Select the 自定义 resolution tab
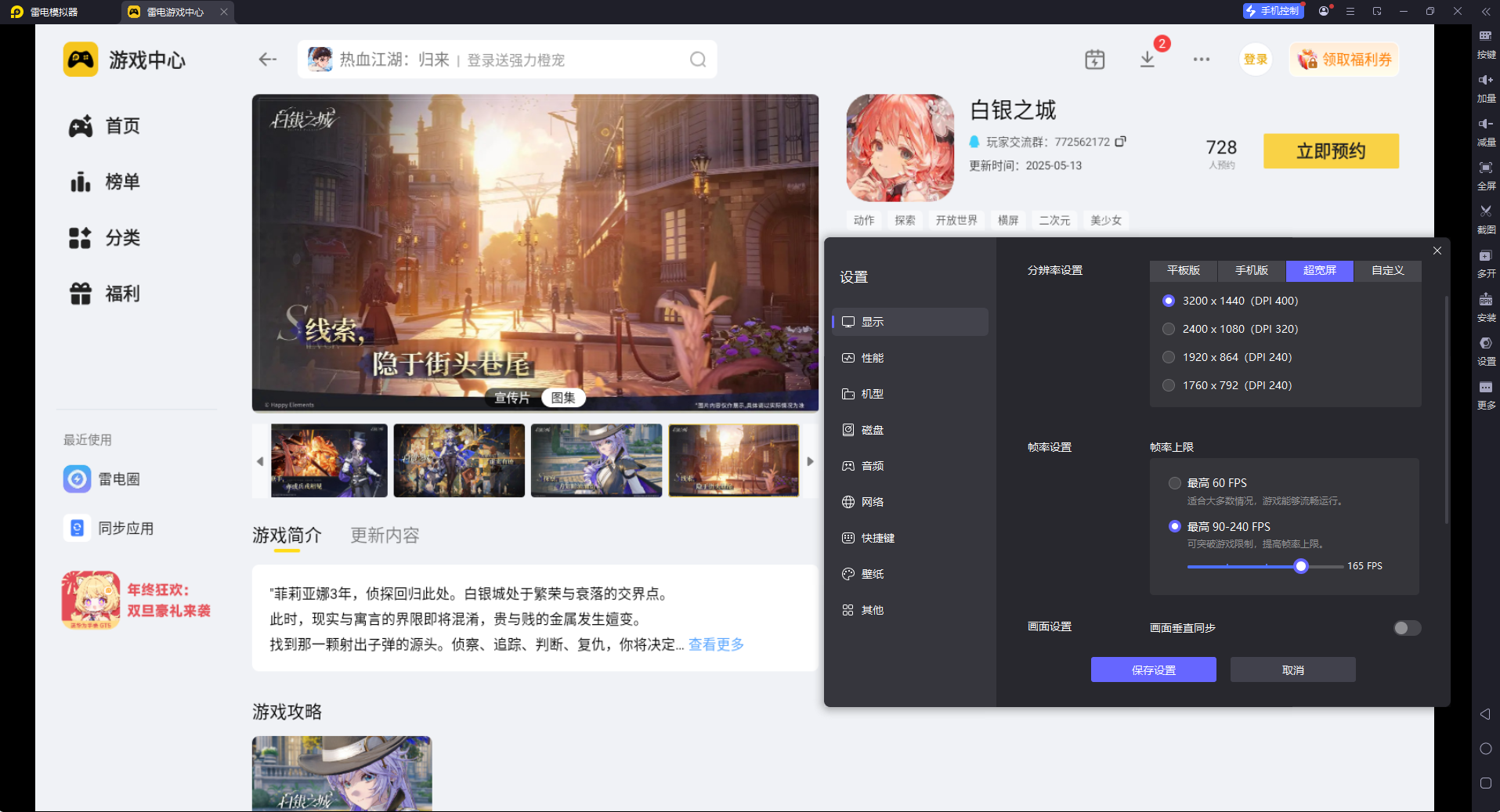 [x=1388, y=270]
